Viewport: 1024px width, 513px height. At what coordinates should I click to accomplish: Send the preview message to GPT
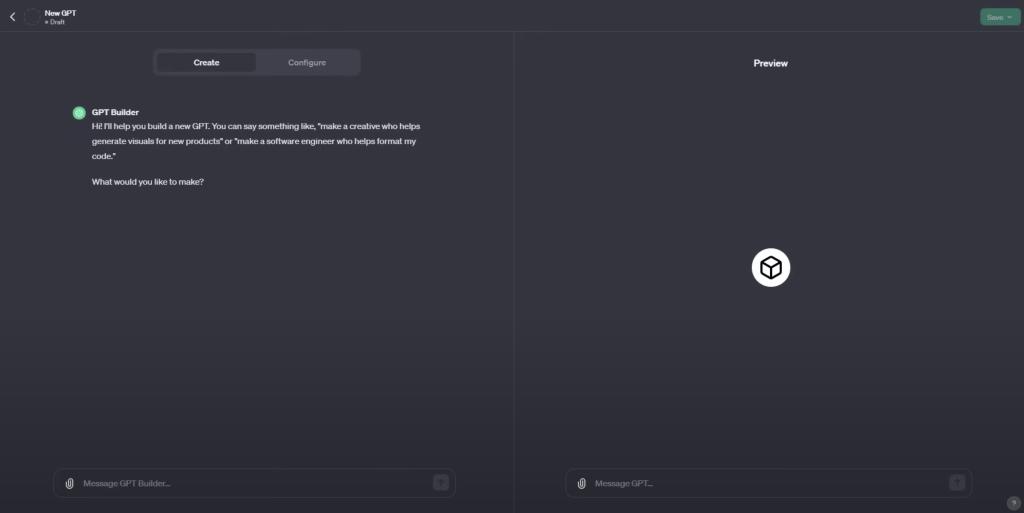coord(957,483)
